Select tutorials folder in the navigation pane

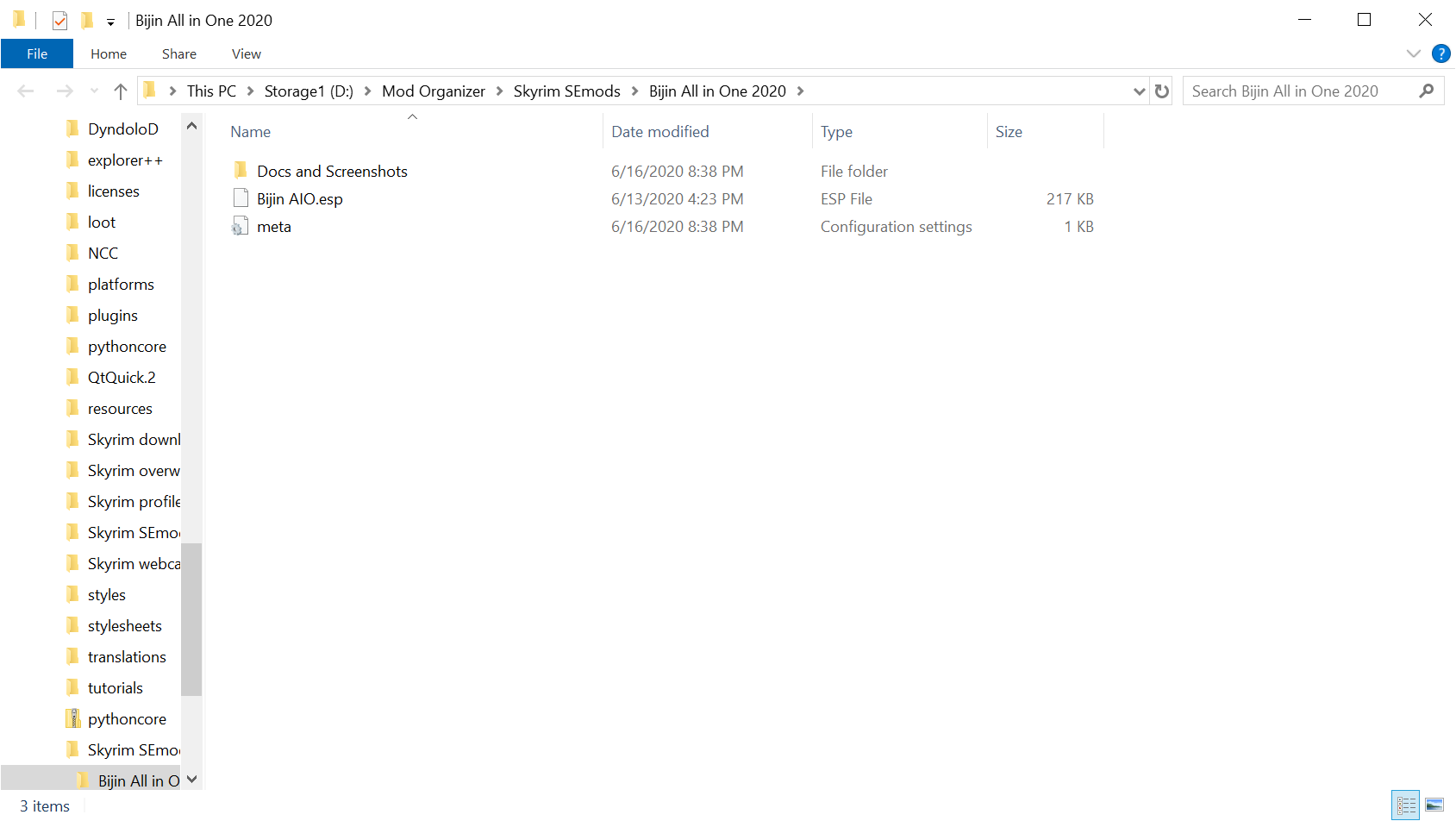click(116, 687)
